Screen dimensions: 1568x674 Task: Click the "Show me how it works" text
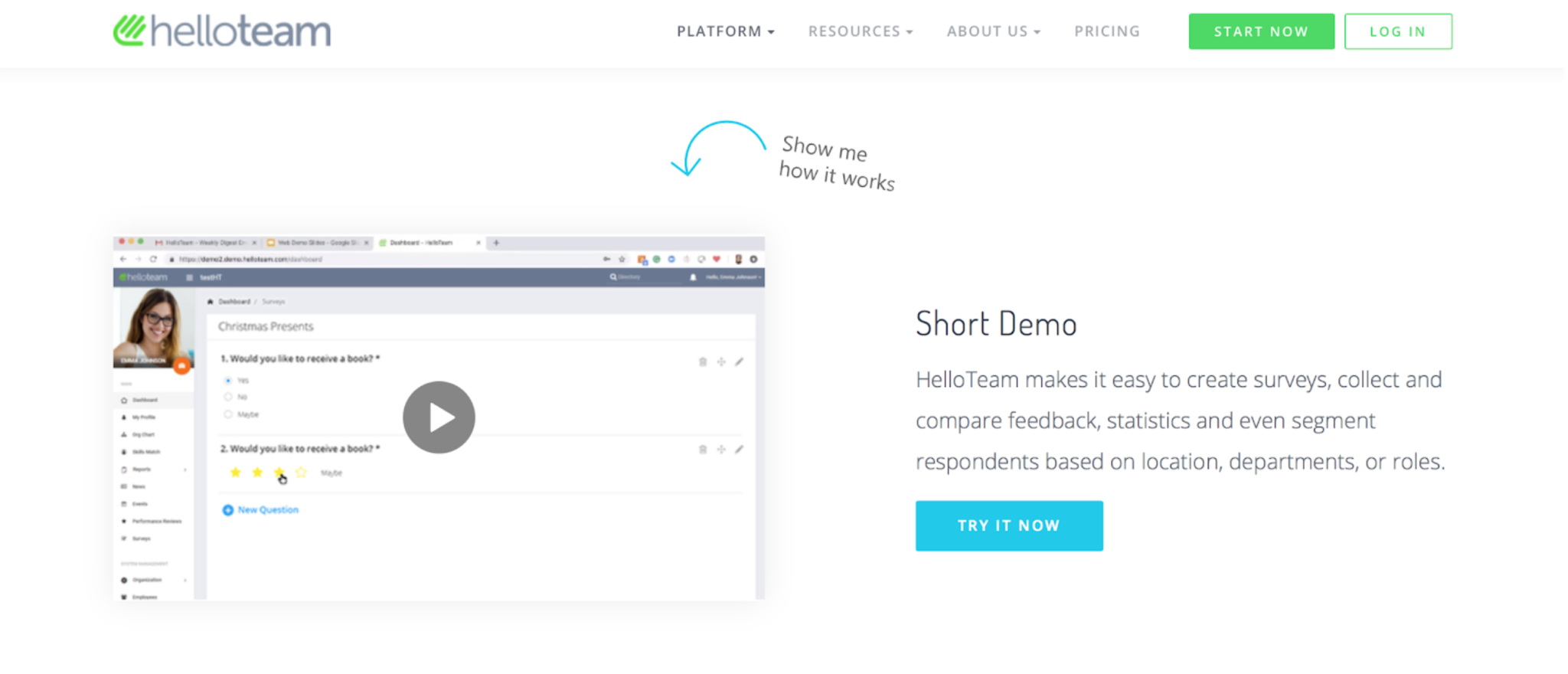point(837,163)
